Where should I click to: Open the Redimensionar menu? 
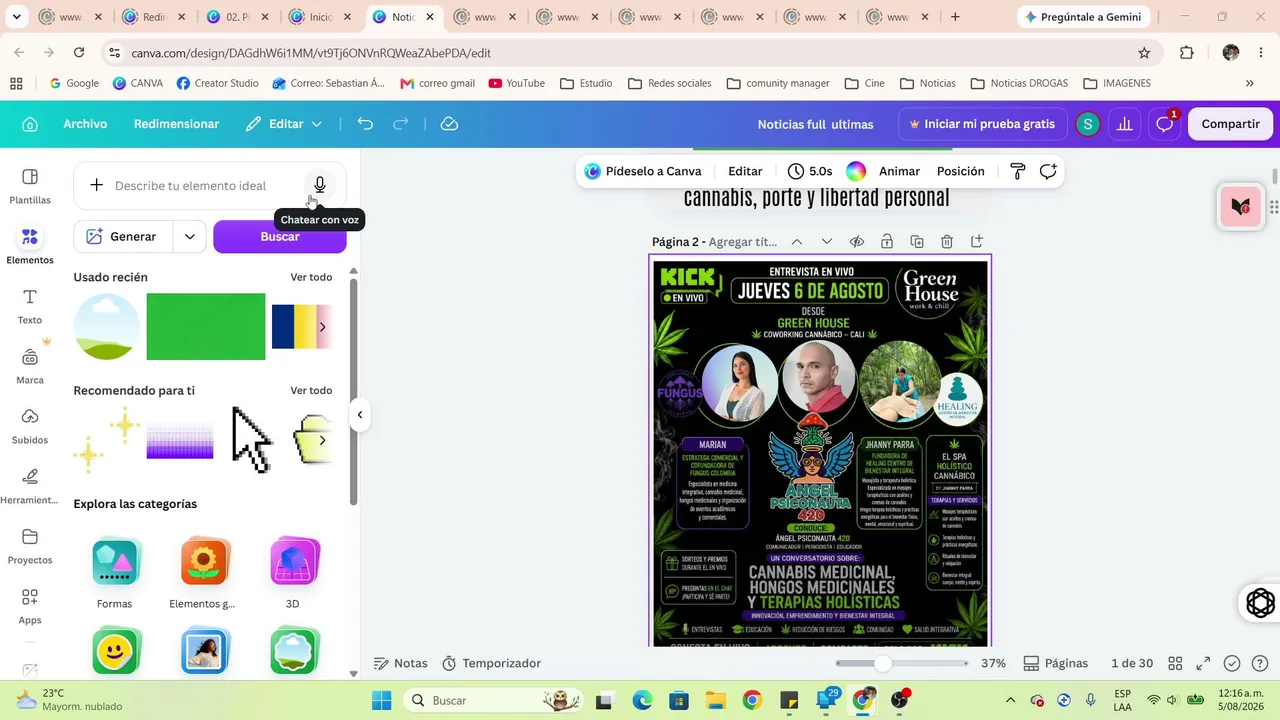(x=176, y=124)
